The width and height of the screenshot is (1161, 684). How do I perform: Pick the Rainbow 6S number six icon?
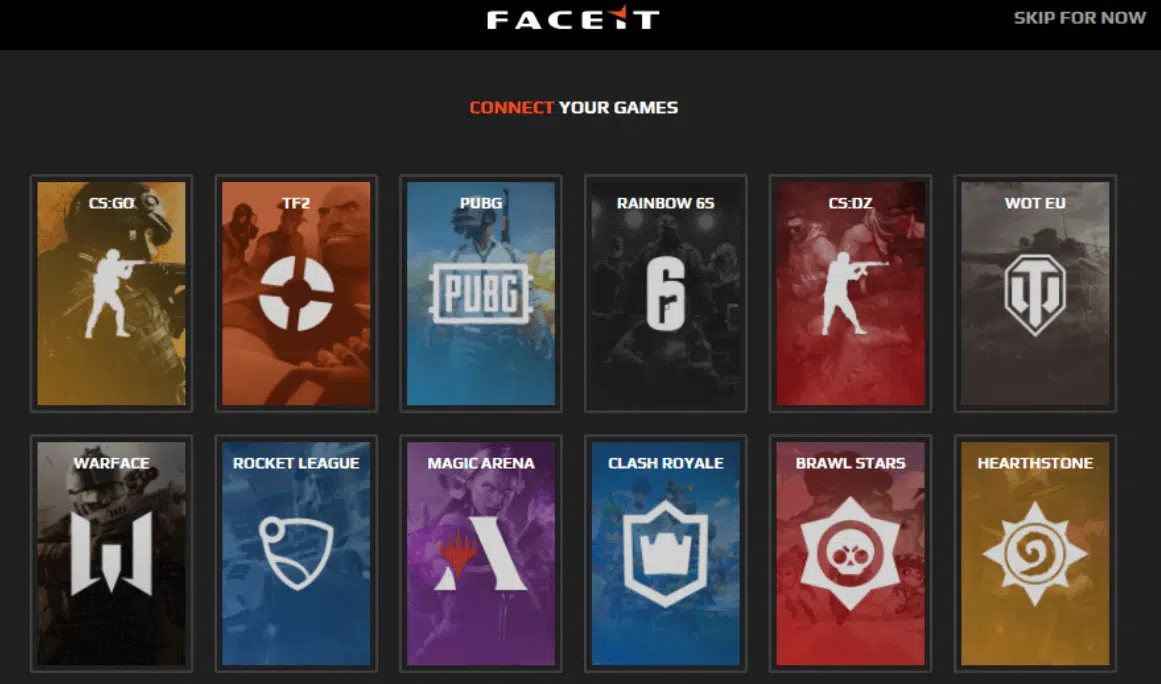666,295
